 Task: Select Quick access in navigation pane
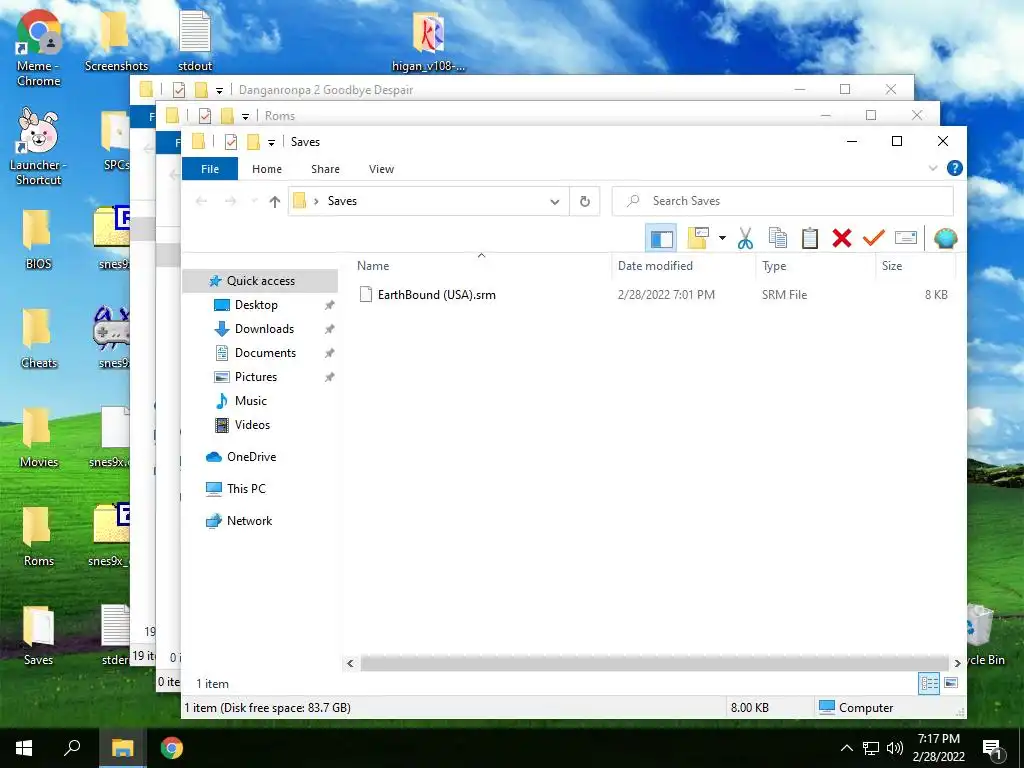260,281
